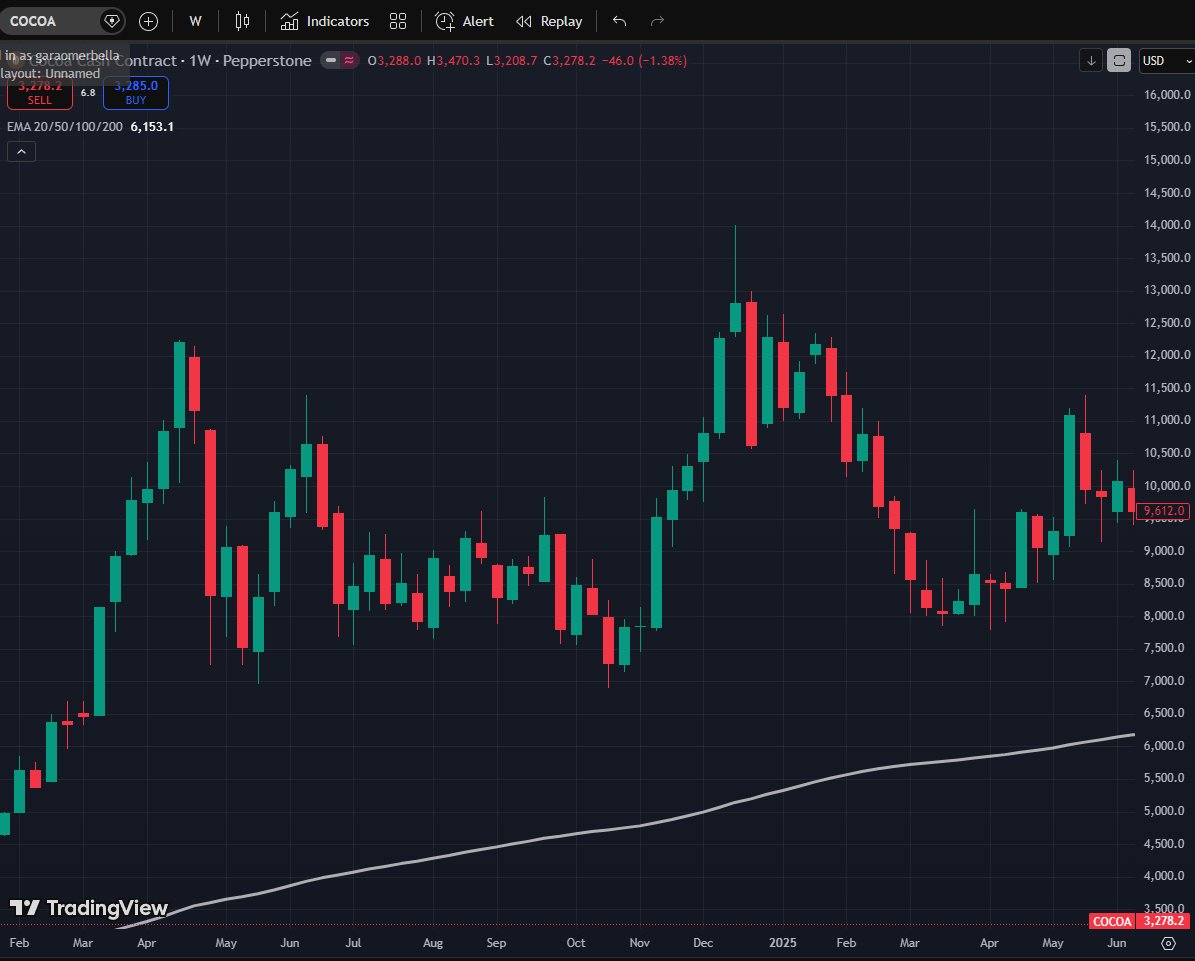
Task: Click the 6,153.1 EMA value in legend
Action: click(x=152, y=127)
